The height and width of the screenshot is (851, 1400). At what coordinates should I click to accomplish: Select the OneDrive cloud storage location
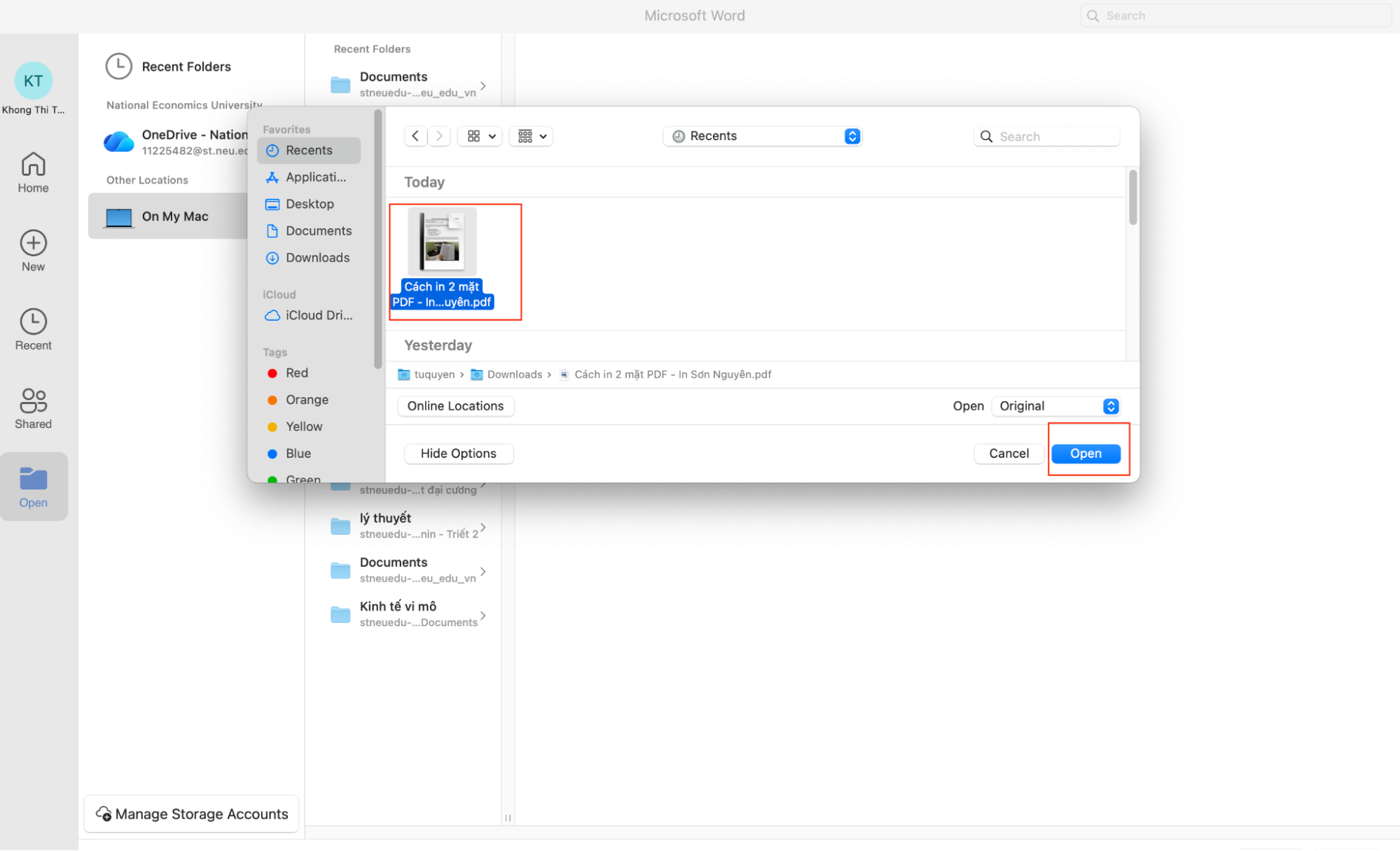tap(175, 141)
